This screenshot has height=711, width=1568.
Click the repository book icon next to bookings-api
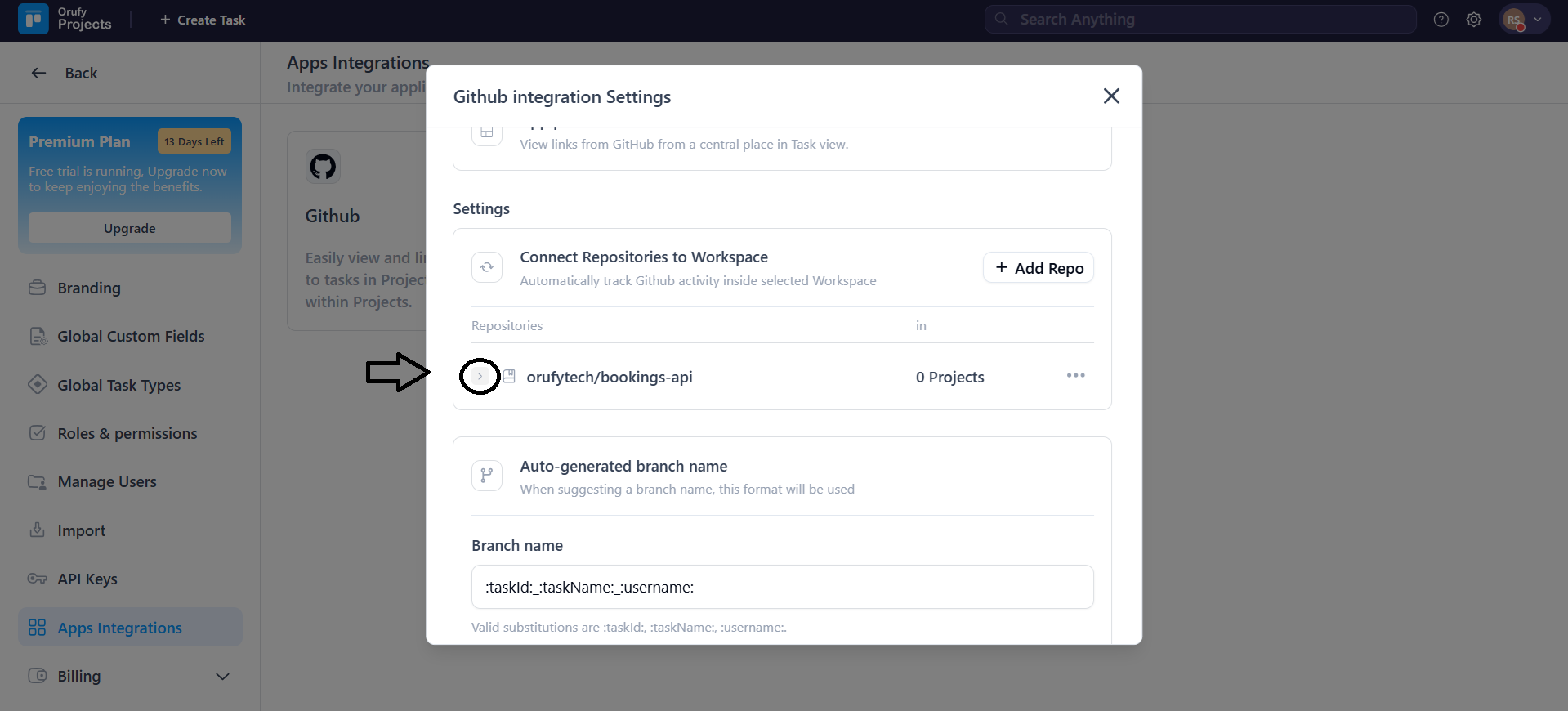pos(509,377)
